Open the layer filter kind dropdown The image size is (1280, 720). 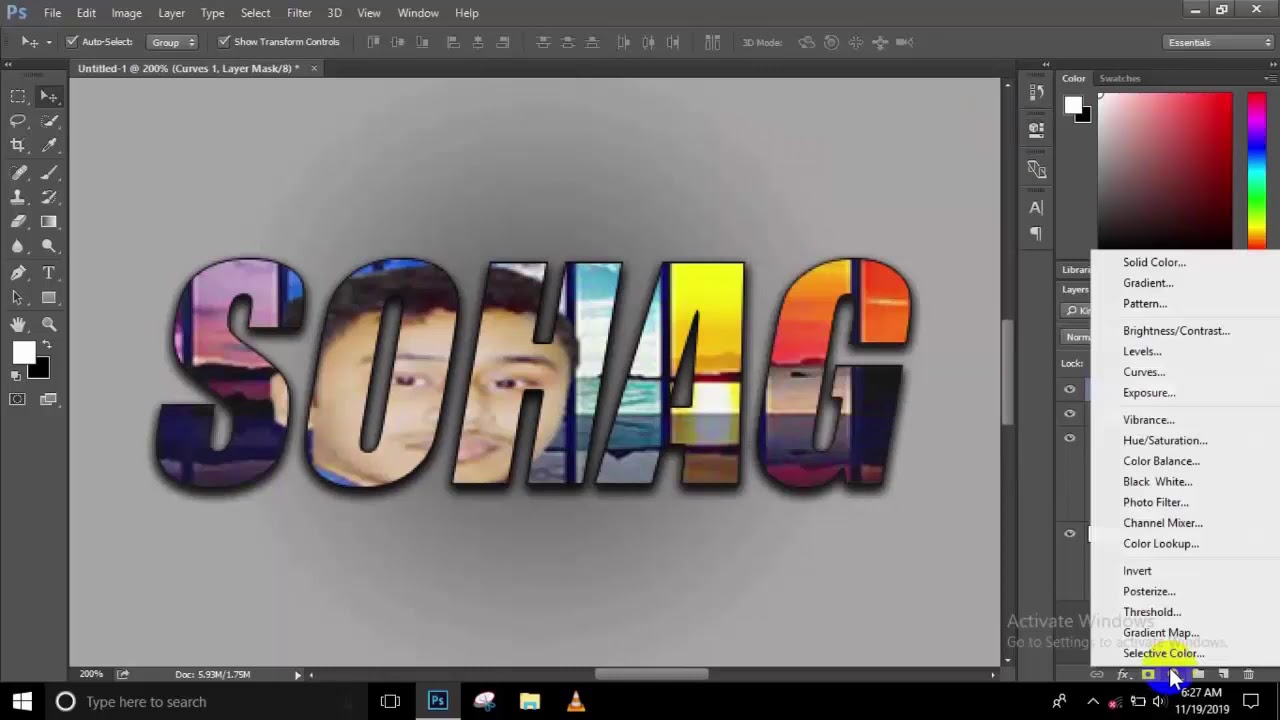1078,311
